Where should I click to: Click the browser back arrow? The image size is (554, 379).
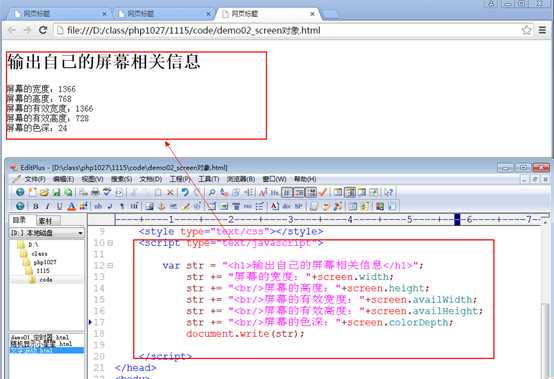[12, 30]
